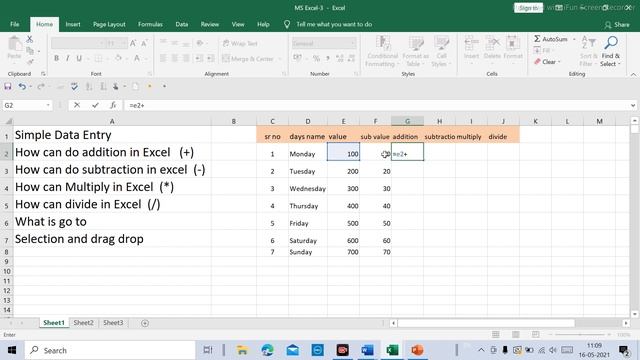Click the Sign in button
640x360 pixels.
click(x=528, y=8)
